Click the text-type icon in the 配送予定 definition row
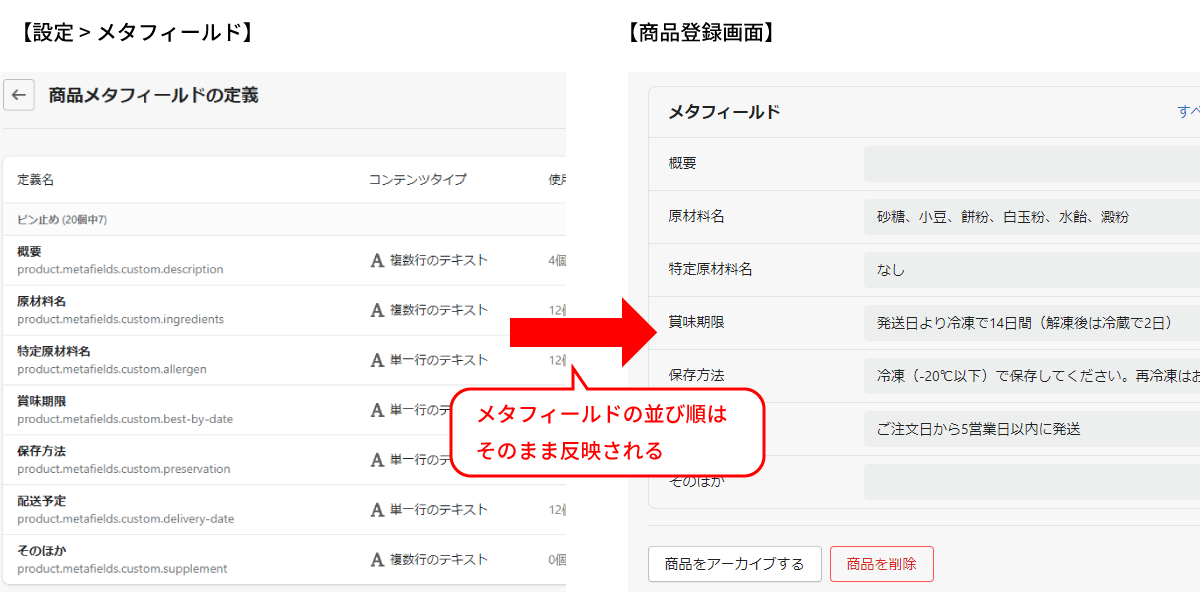Screen dimensions: 1200x600 point(377,510)
